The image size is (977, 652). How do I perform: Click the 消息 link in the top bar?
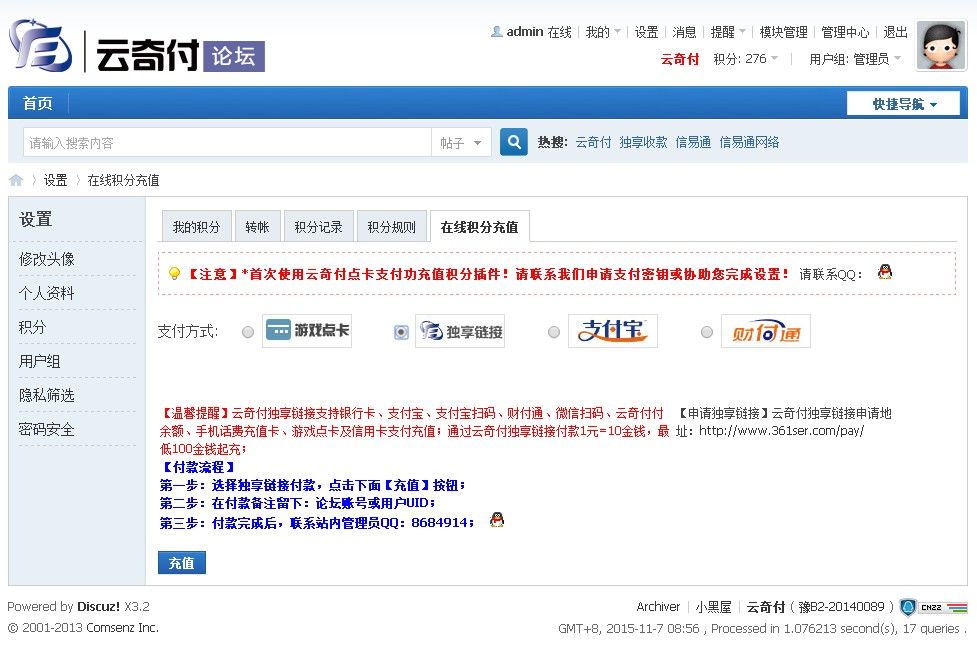point(684,32)
